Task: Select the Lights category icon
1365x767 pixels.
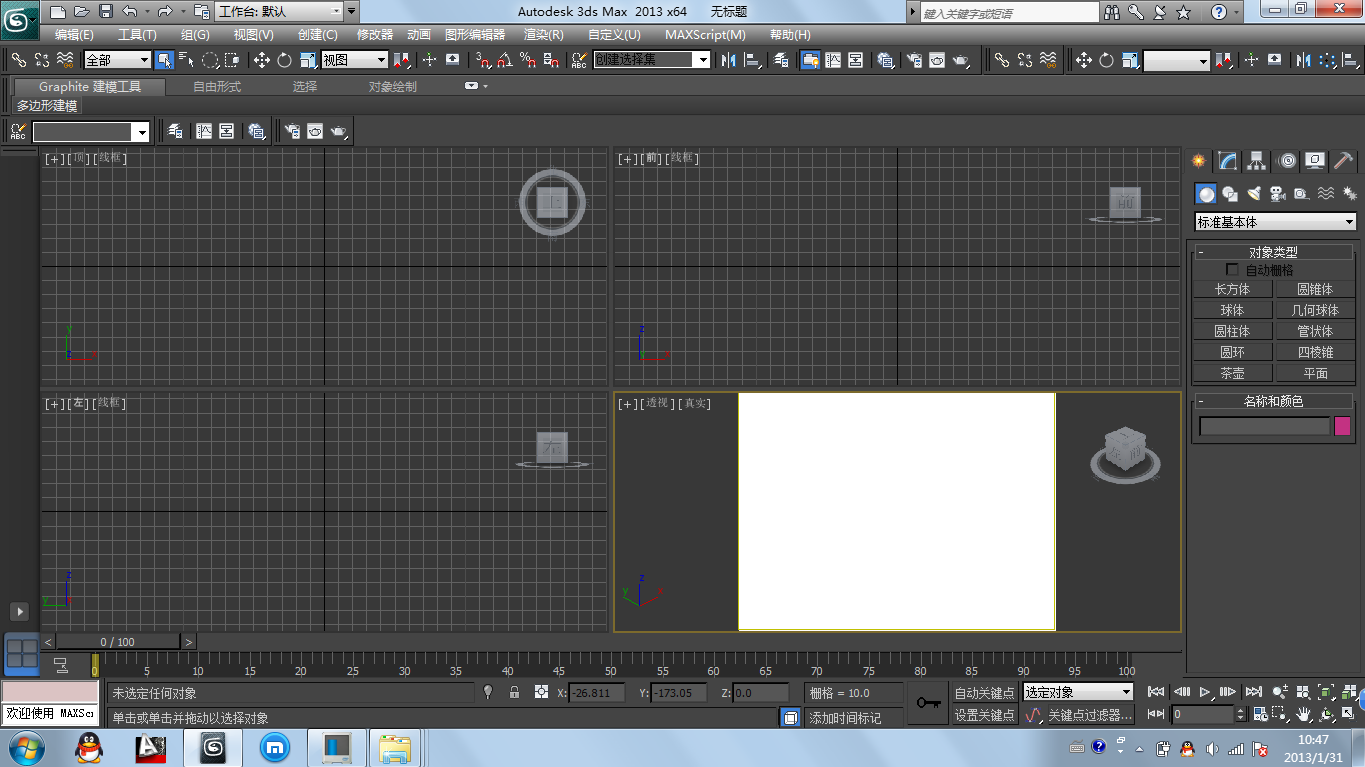Action: pos(1254,194)
